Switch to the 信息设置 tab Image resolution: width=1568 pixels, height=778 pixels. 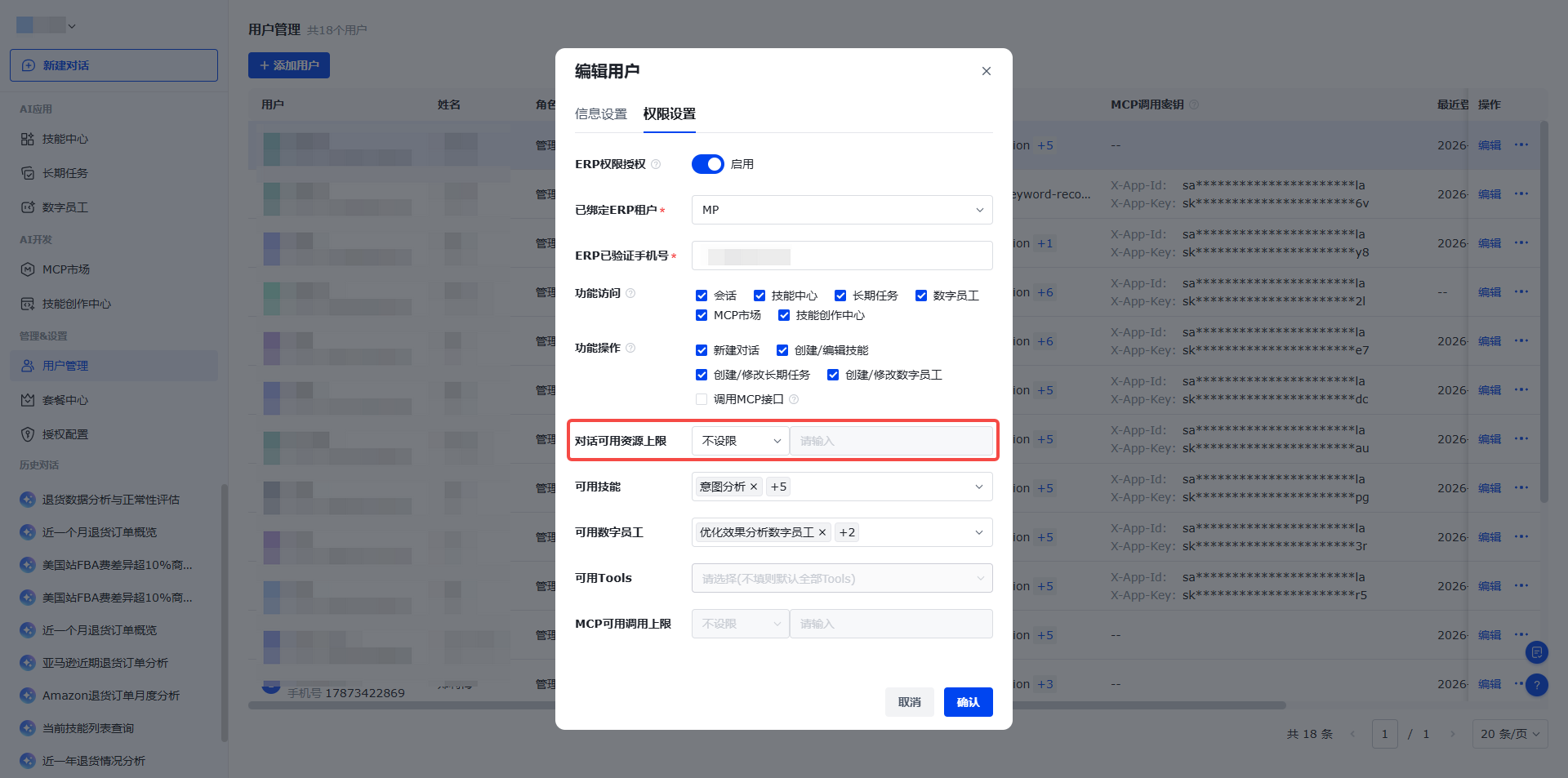coord(601,115)
